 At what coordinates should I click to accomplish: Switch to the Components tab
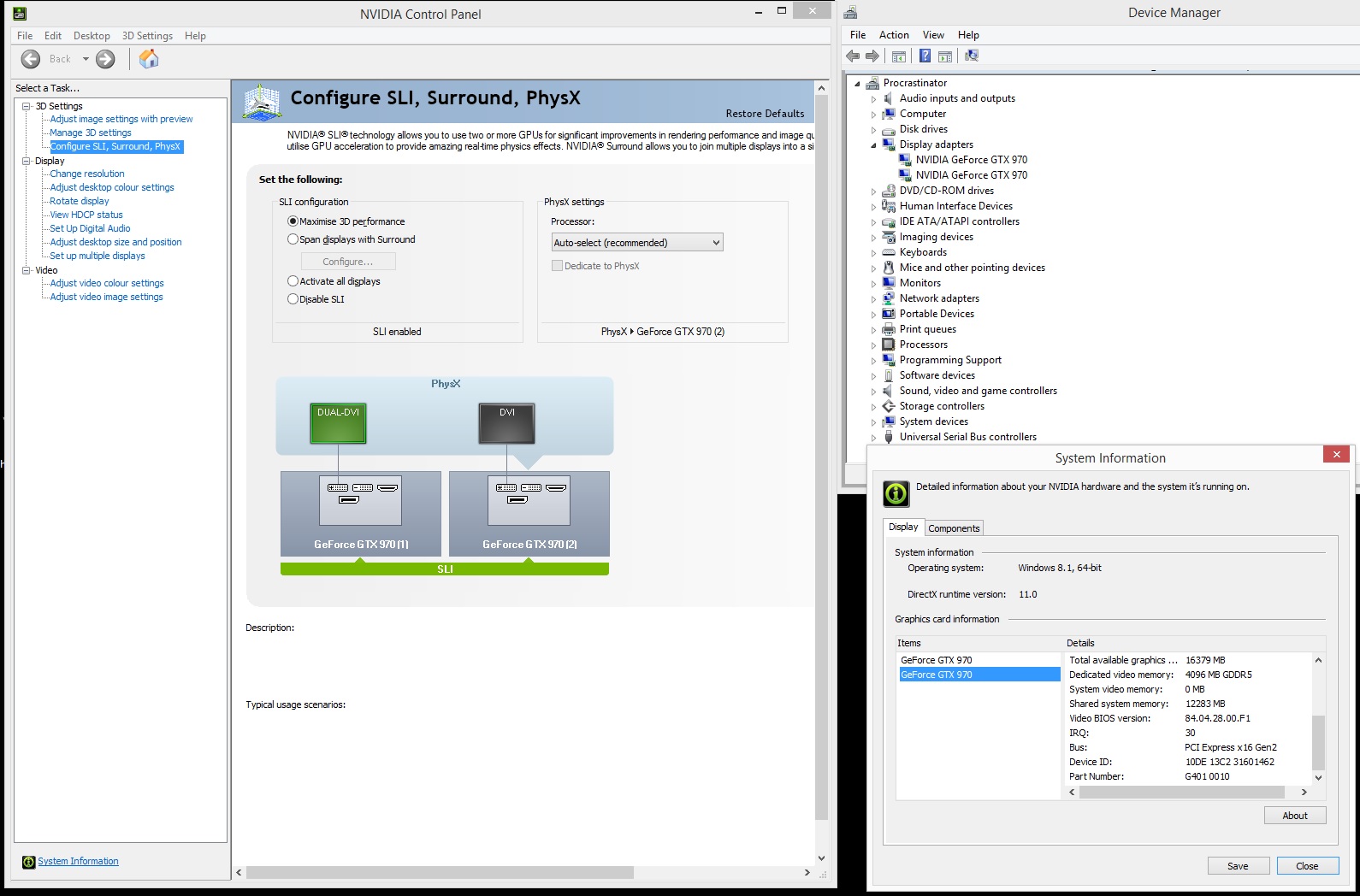point(954,528)
